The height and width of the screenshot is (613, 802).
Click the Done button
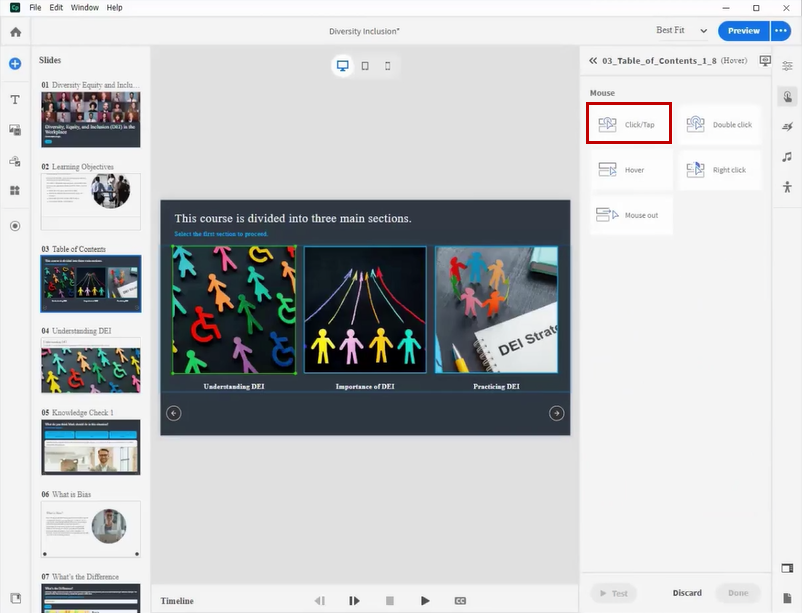click(738, 593)
